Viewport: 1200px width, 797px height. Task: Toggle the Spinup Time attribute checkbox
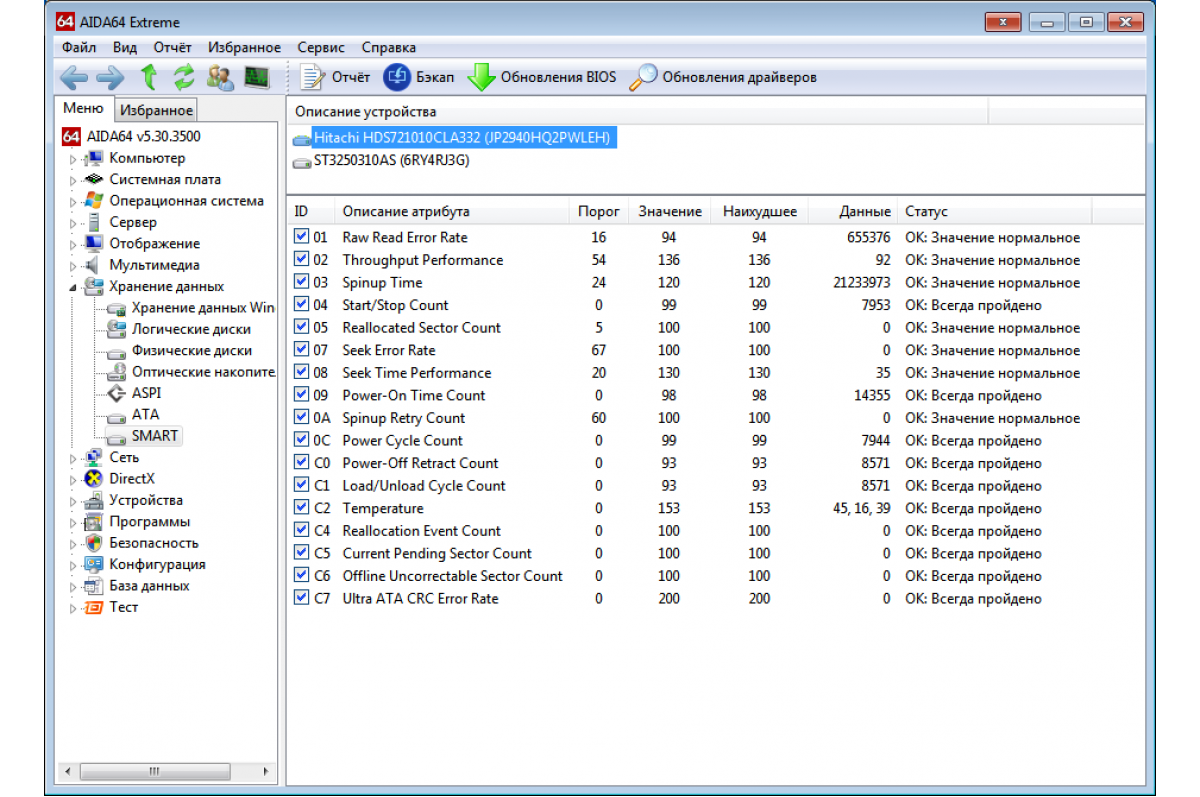302,282
